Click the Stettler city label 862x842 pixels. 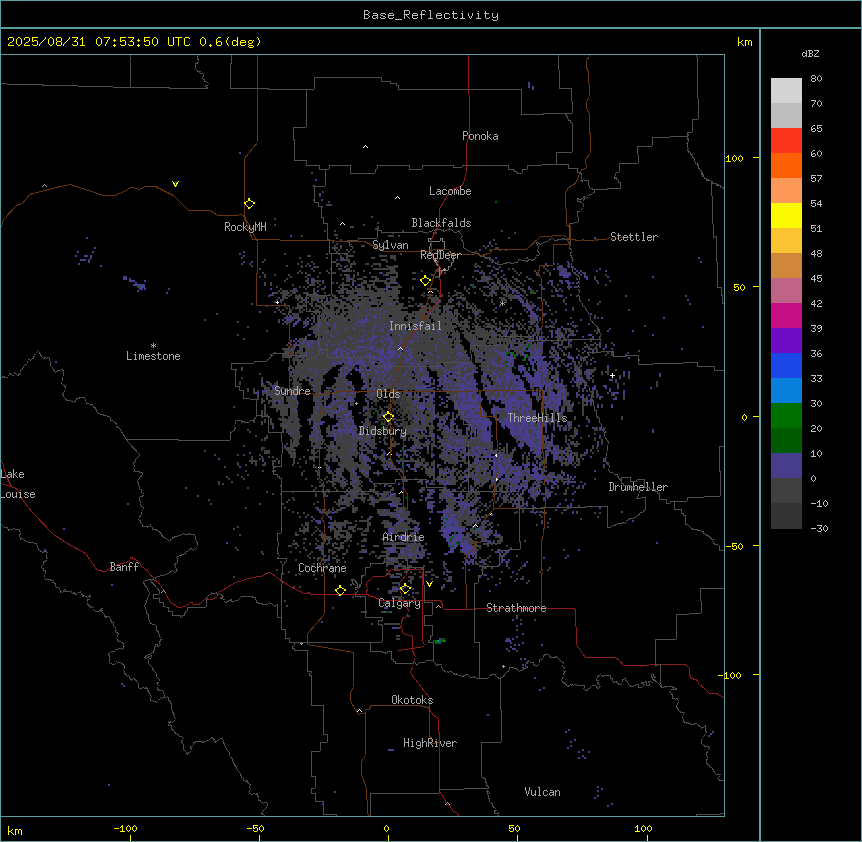634,237
